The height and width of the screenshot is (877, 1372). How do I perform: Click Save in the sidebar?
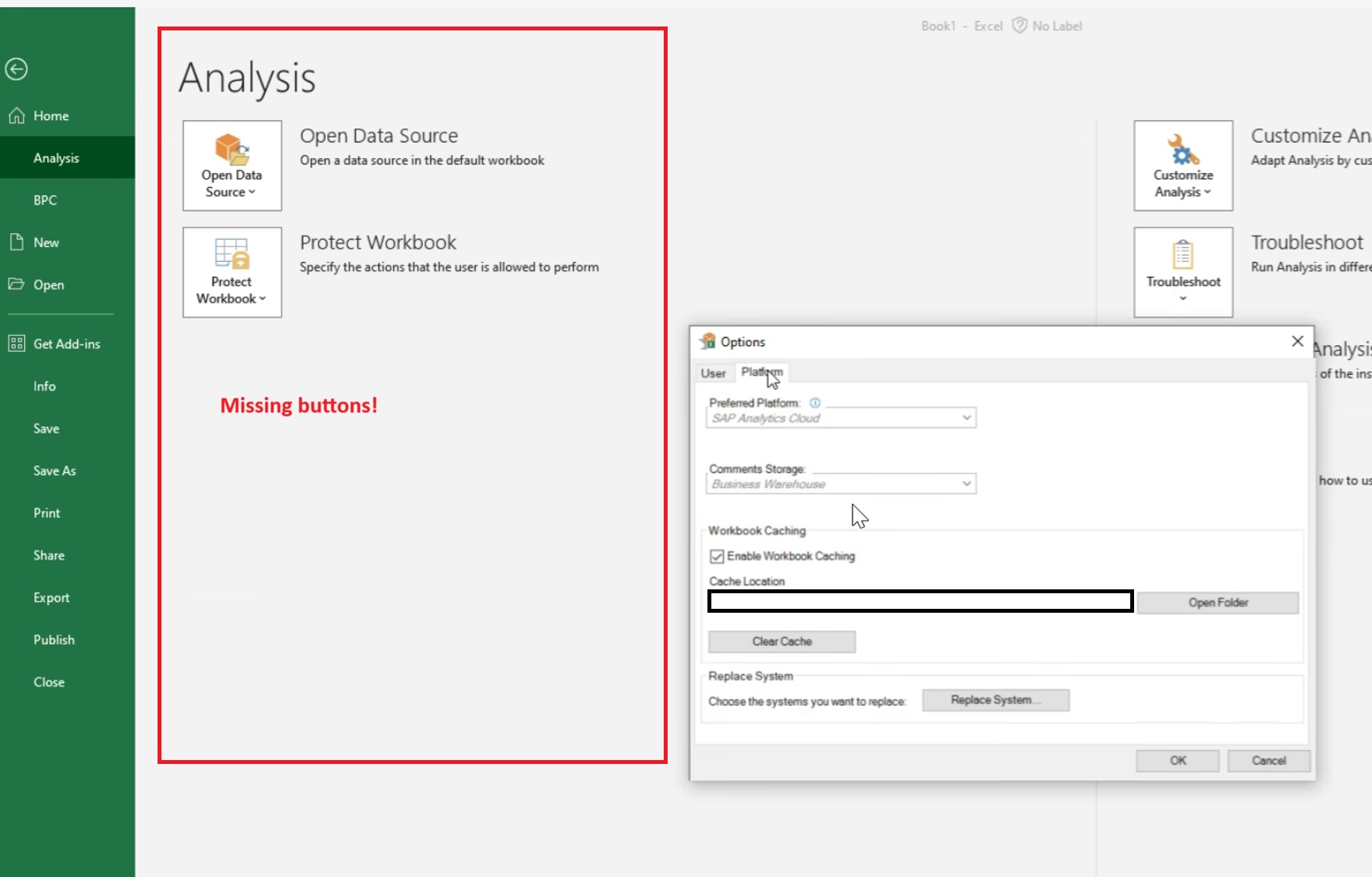tap(67, 428)
